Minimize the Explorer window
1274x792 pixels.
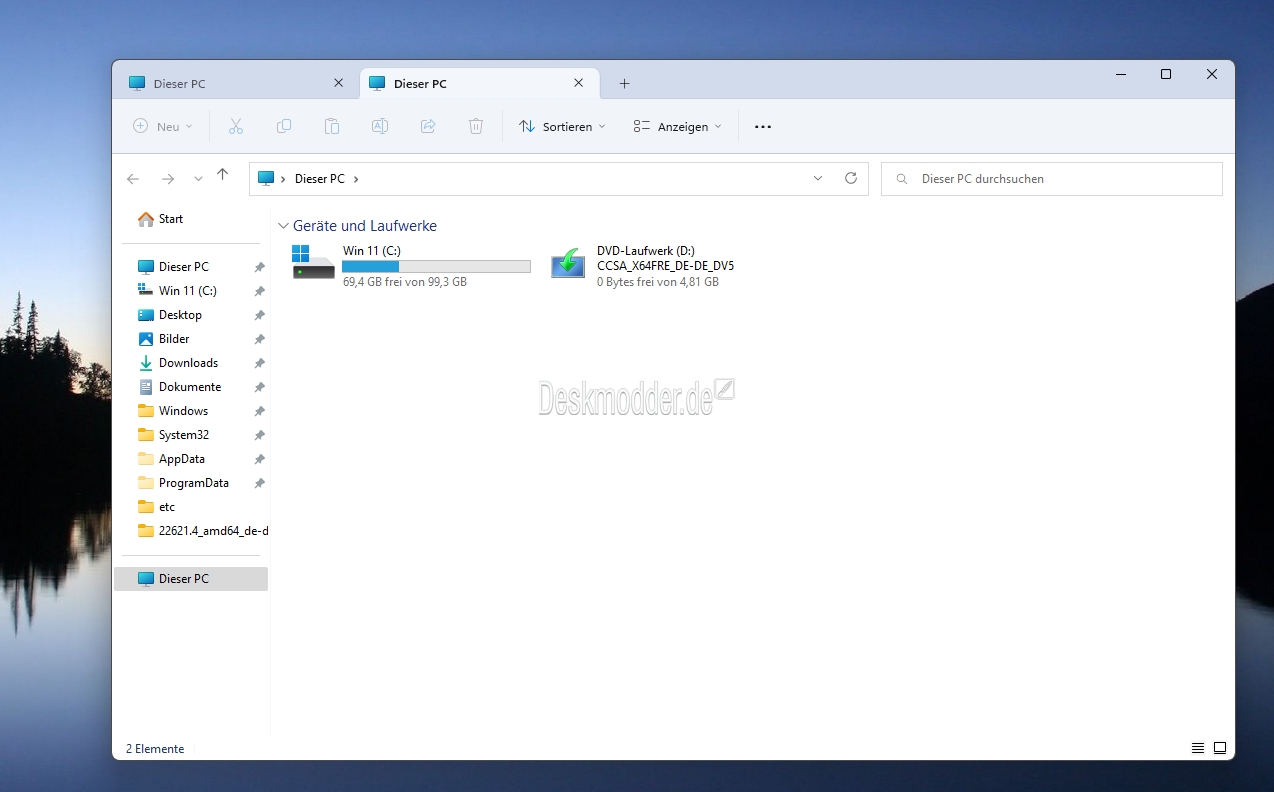point(1120,74)
